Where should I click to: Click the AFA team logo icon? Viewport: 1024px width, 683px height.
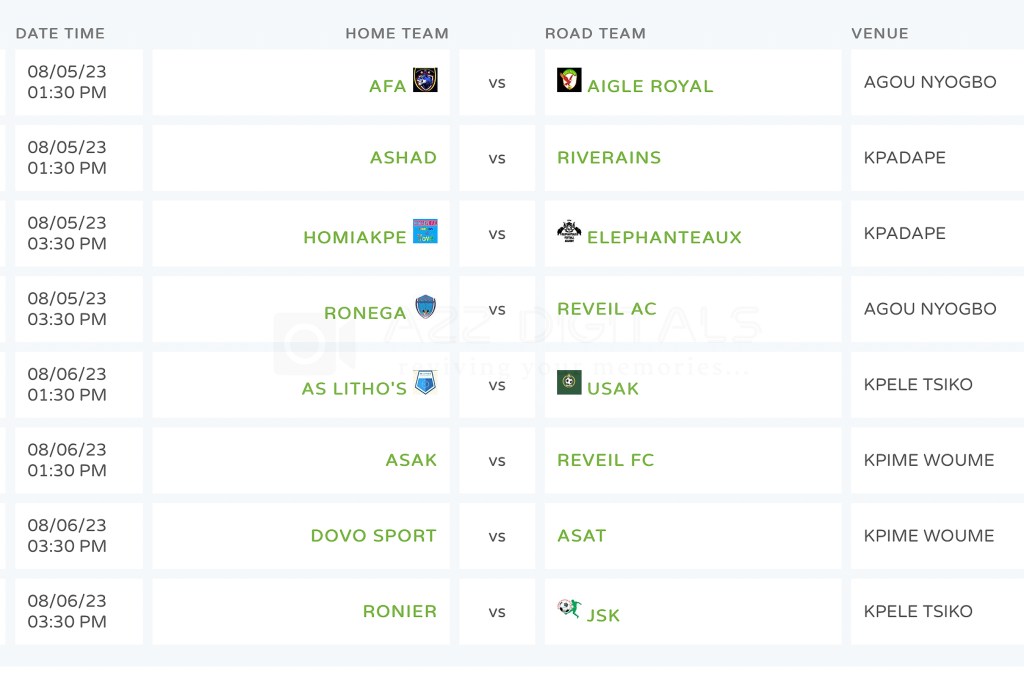pyautogui.click(x=425, y=80)
